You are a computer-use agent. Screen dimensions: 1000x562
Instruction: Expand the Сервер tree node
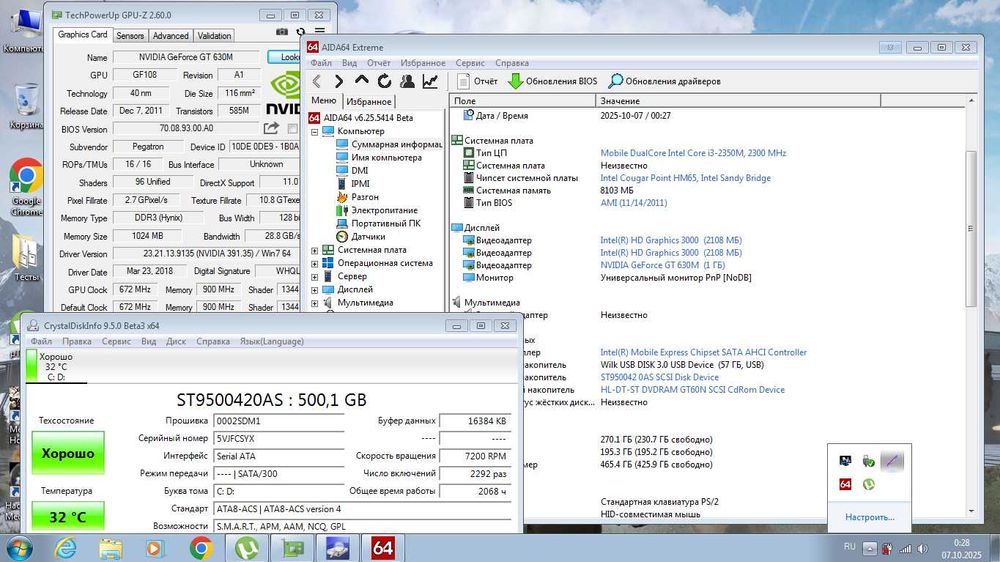pos(314,277)
